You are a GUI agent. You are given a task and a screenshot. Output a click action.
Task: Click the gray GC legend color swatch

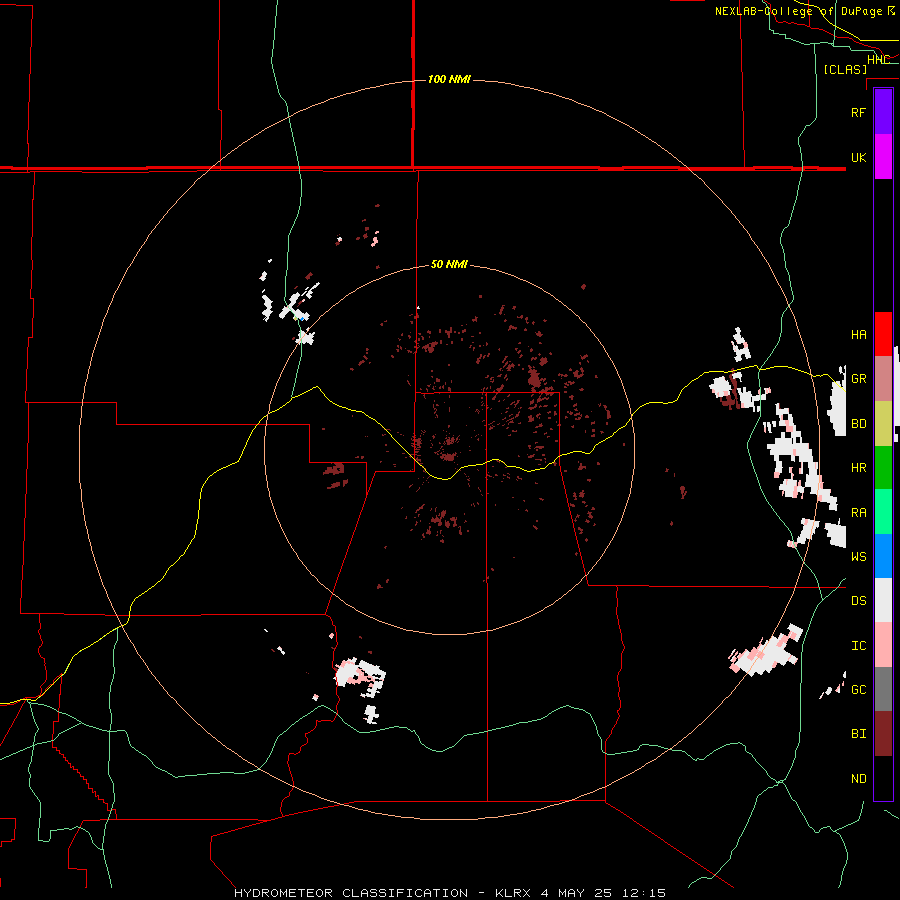click(883, 689)
